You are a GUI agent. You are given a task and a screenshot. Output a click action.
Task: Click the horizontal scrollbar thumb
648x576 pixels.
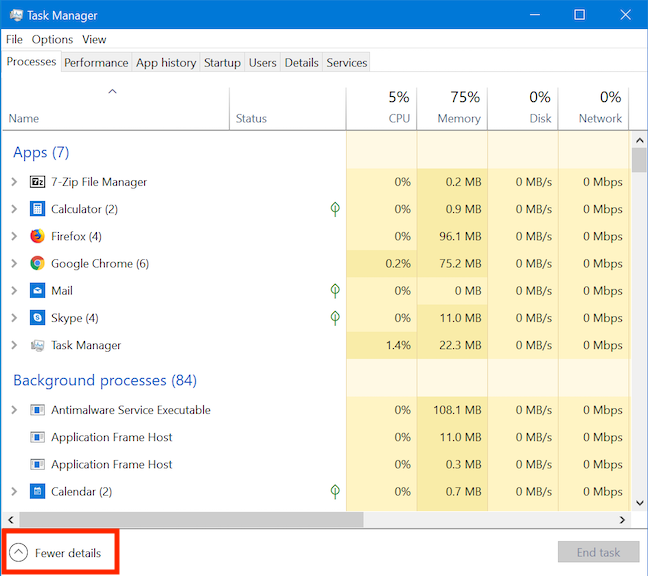(191, 520)
